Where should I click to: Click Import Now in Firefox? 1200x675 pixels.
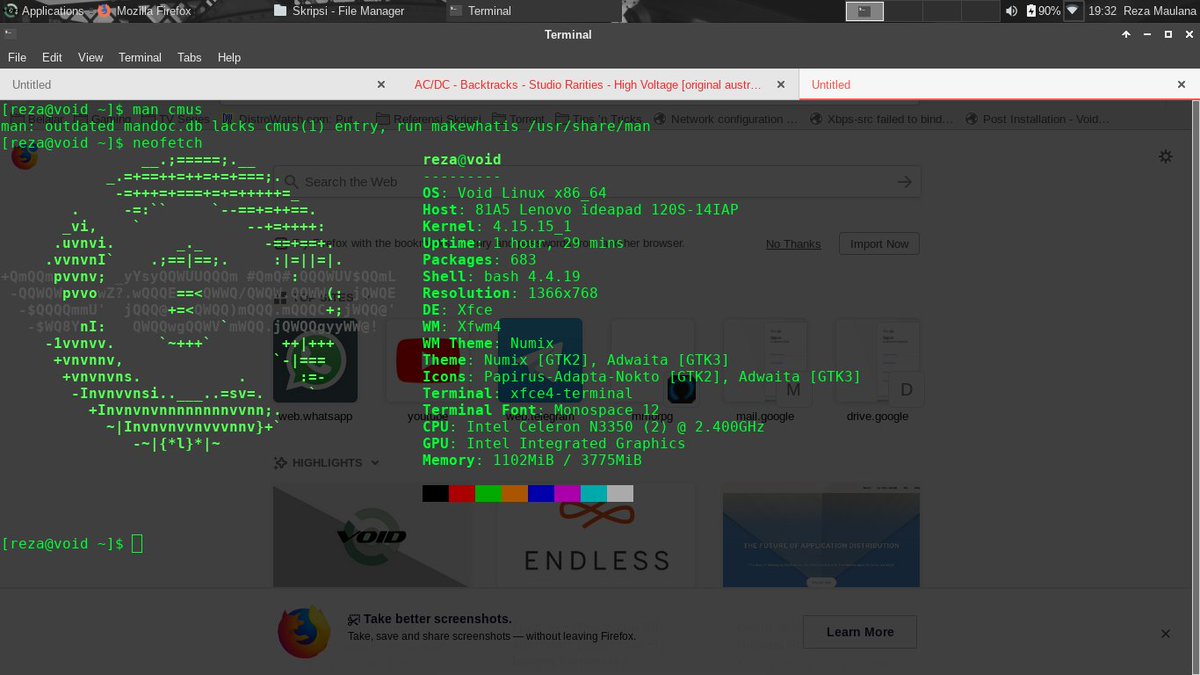click(880, 244)
